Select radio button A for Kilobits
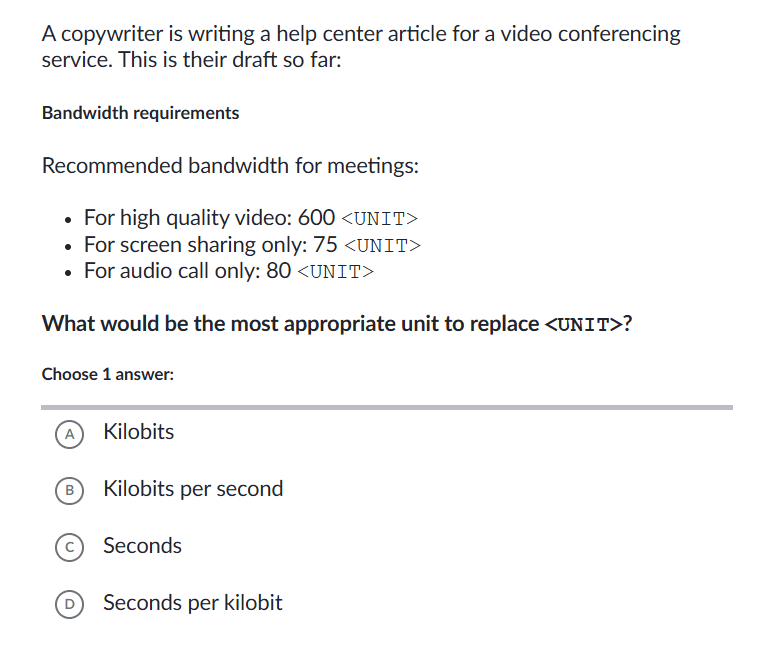 [x=69, y=433]
